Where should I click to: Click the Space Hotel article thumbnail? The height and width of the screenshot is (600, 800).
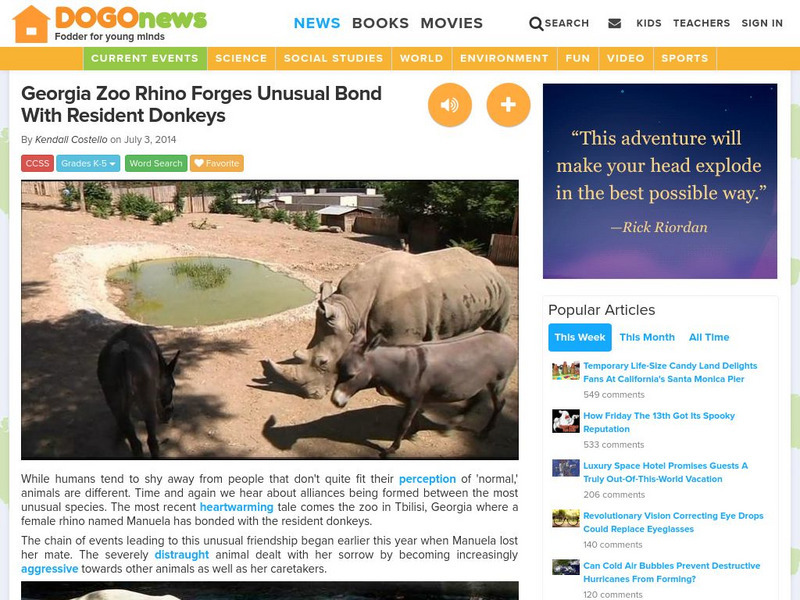(566, 468)
